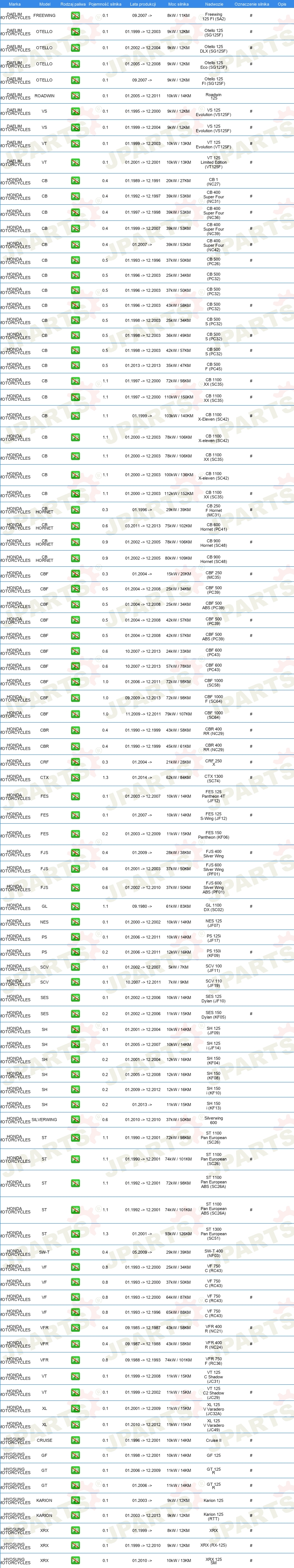Click the power value 93kW / 126KM
Screen dimensions: 294x1568
(179, 1234)
